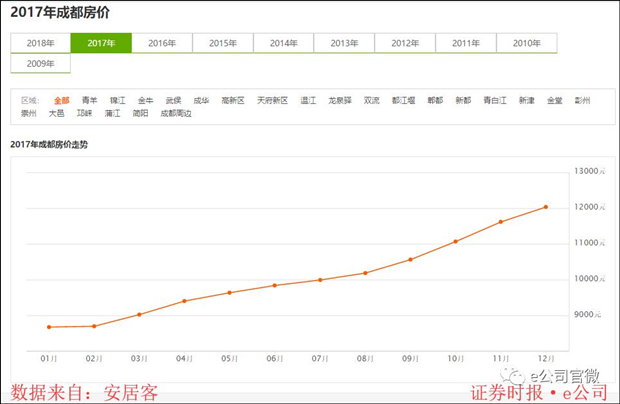Filter by 青羊 district
Screen dimensions: 620x404
pyautogui.click(x=89, y=100)
